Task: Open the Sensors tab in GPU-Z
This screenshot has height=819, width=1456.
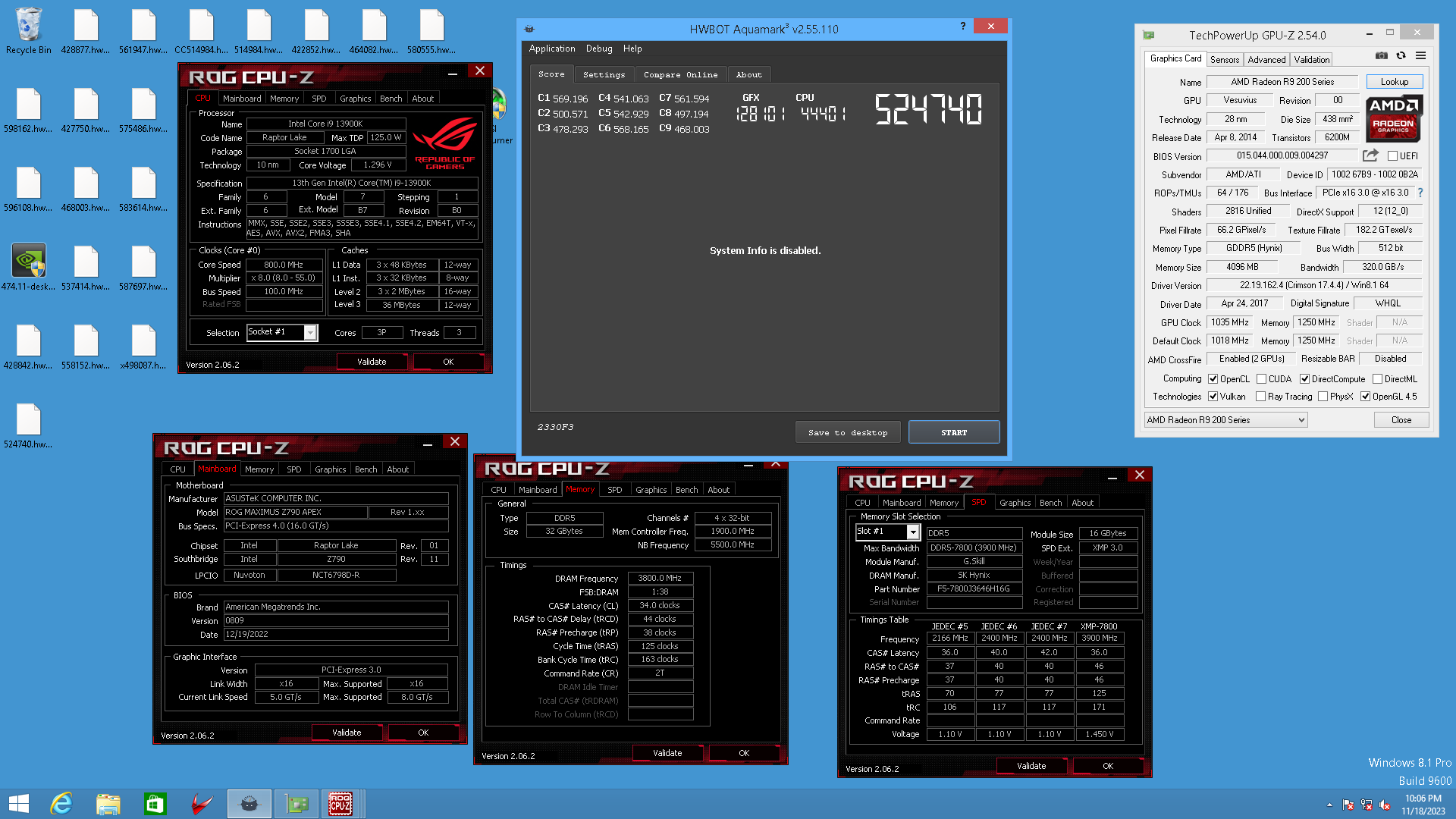Action: pos(1224,59)
